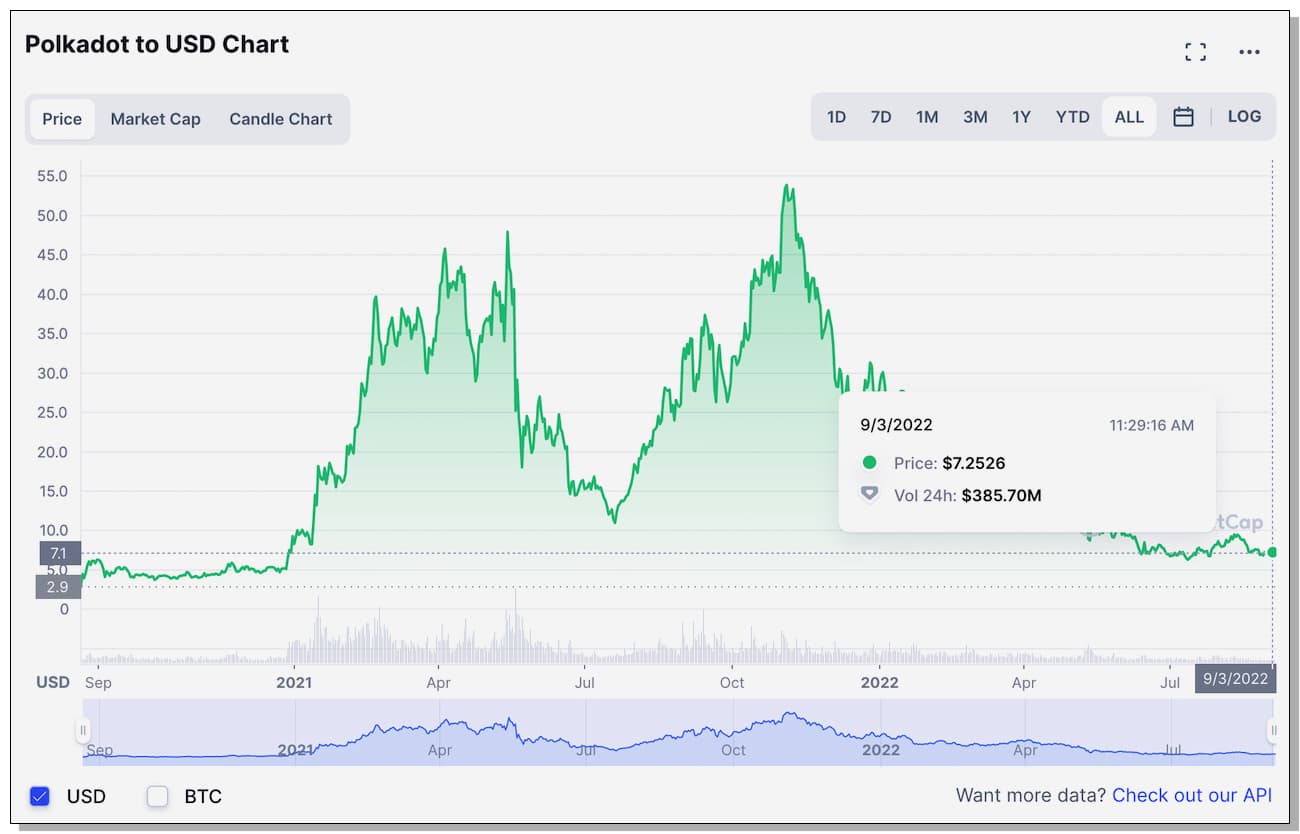The height and width of the screenshot is (834, 1300).
Task: Click the 11:29:16 AM timestamp in tooltip
Action: coord(1151,425)
